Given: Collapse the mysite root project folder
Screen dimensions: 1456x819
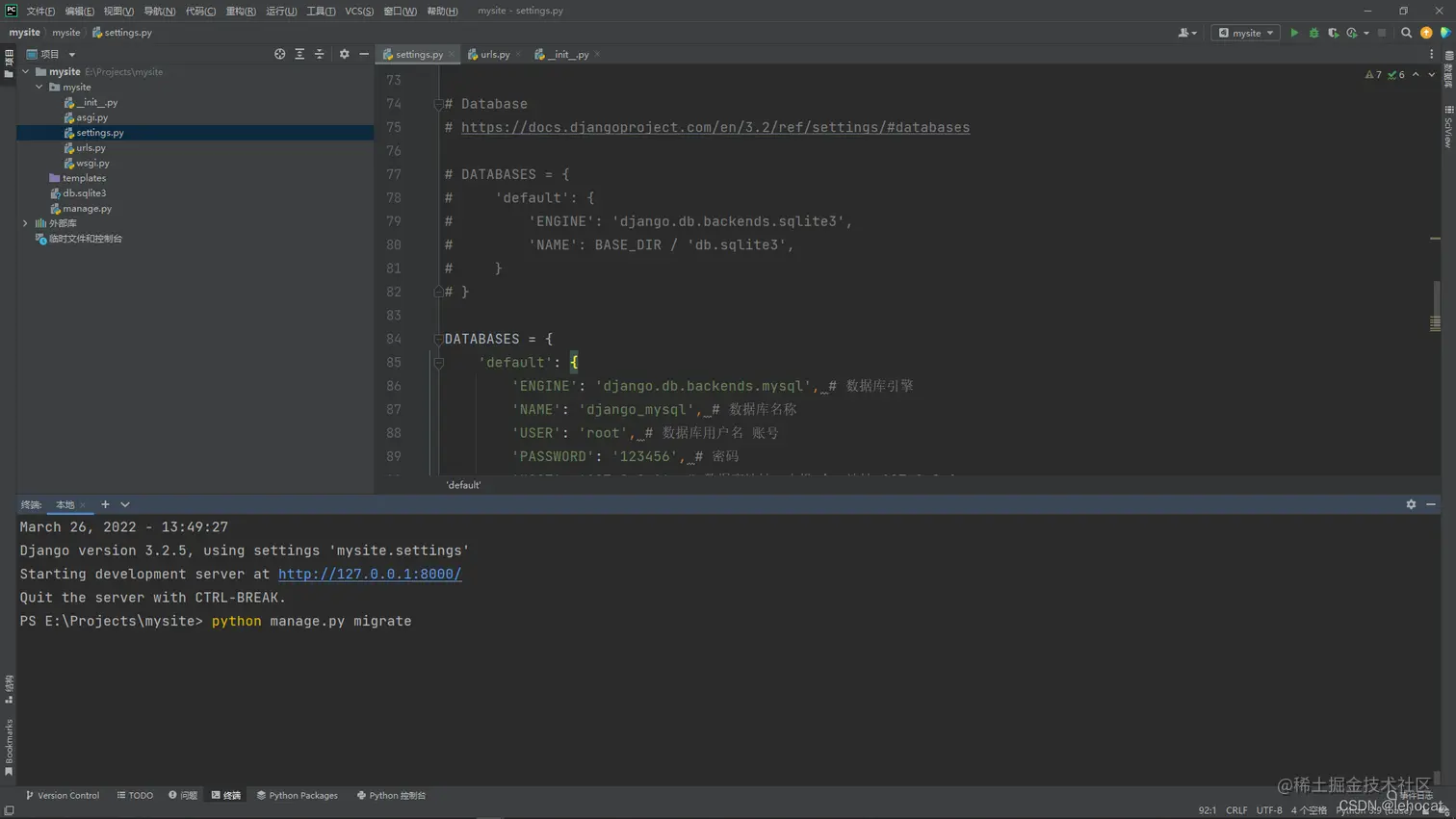Looking at the screenshot, I should tap(26, 71).
